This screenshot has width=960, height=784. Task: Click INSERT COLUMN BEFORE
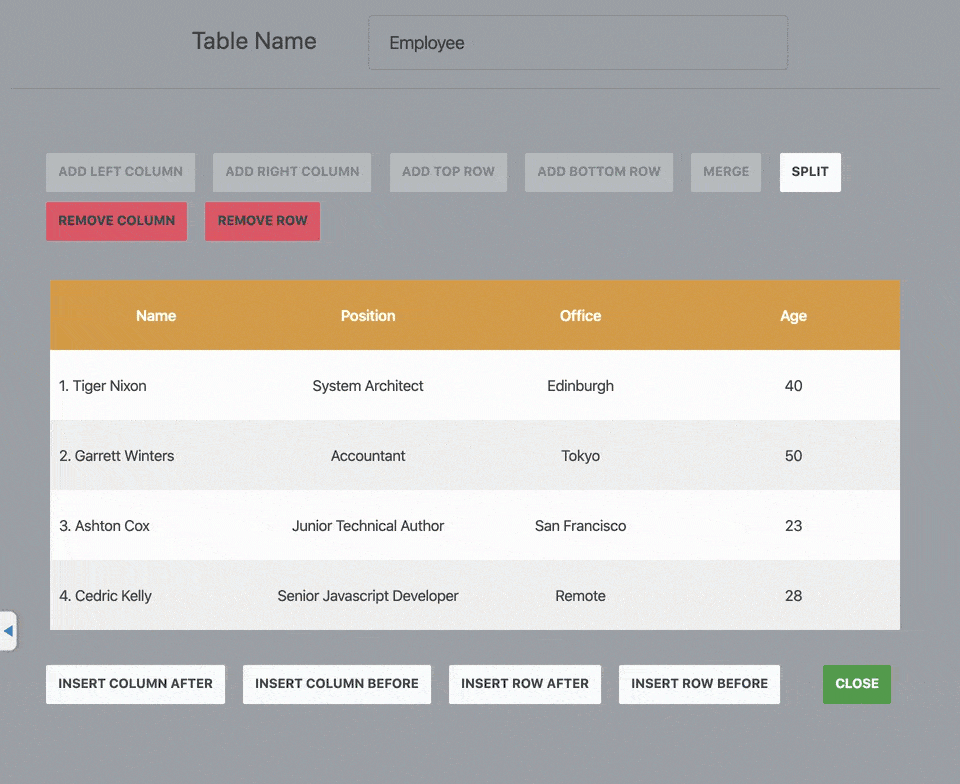[x=336, y=684]
